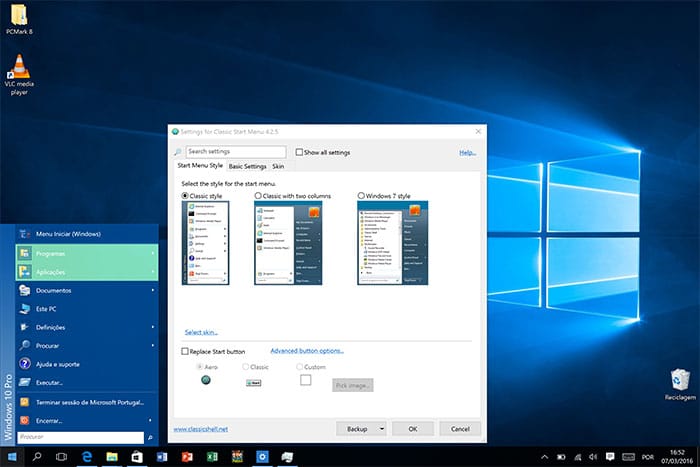Visit www.classicshell.net link
Image resolution: width=700 pixels, height=467 pixels.
pos(200,429)
